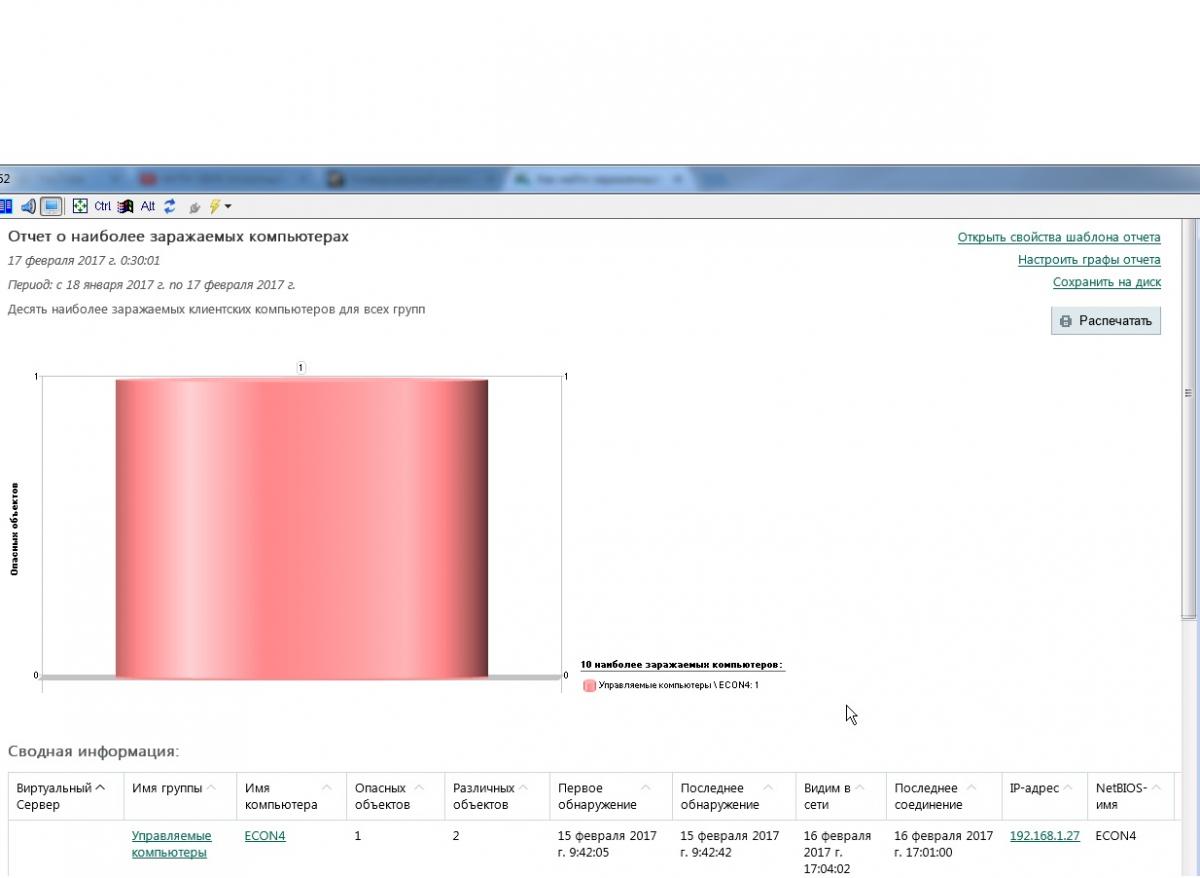Sort by 'IP-адрес' column arrow
This screenshot has height=878, width=1200.
pyautogui.click(x=1070, y=788)
